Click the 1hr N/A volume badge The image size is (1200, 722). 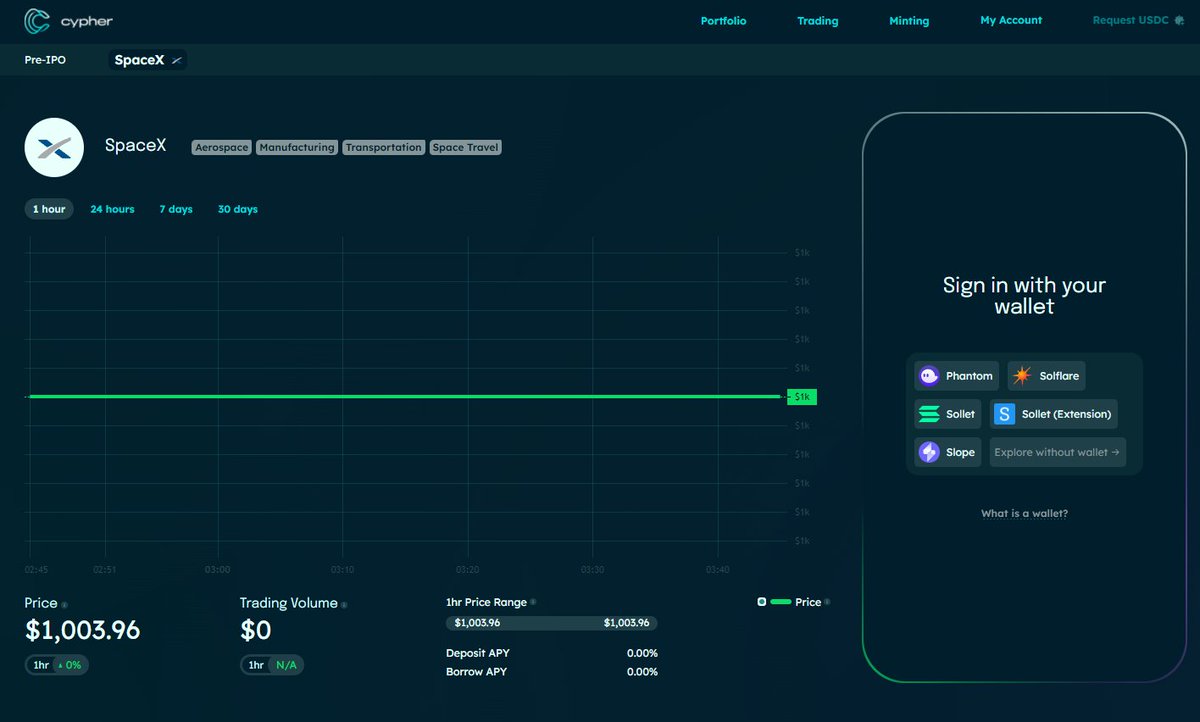pos(272,665)
